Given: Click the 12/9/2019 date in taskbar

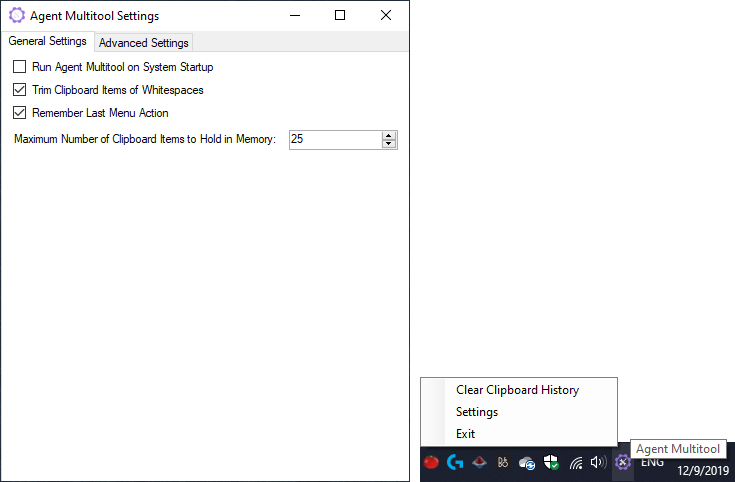Looking at the screenshot, I should point(703,470).
